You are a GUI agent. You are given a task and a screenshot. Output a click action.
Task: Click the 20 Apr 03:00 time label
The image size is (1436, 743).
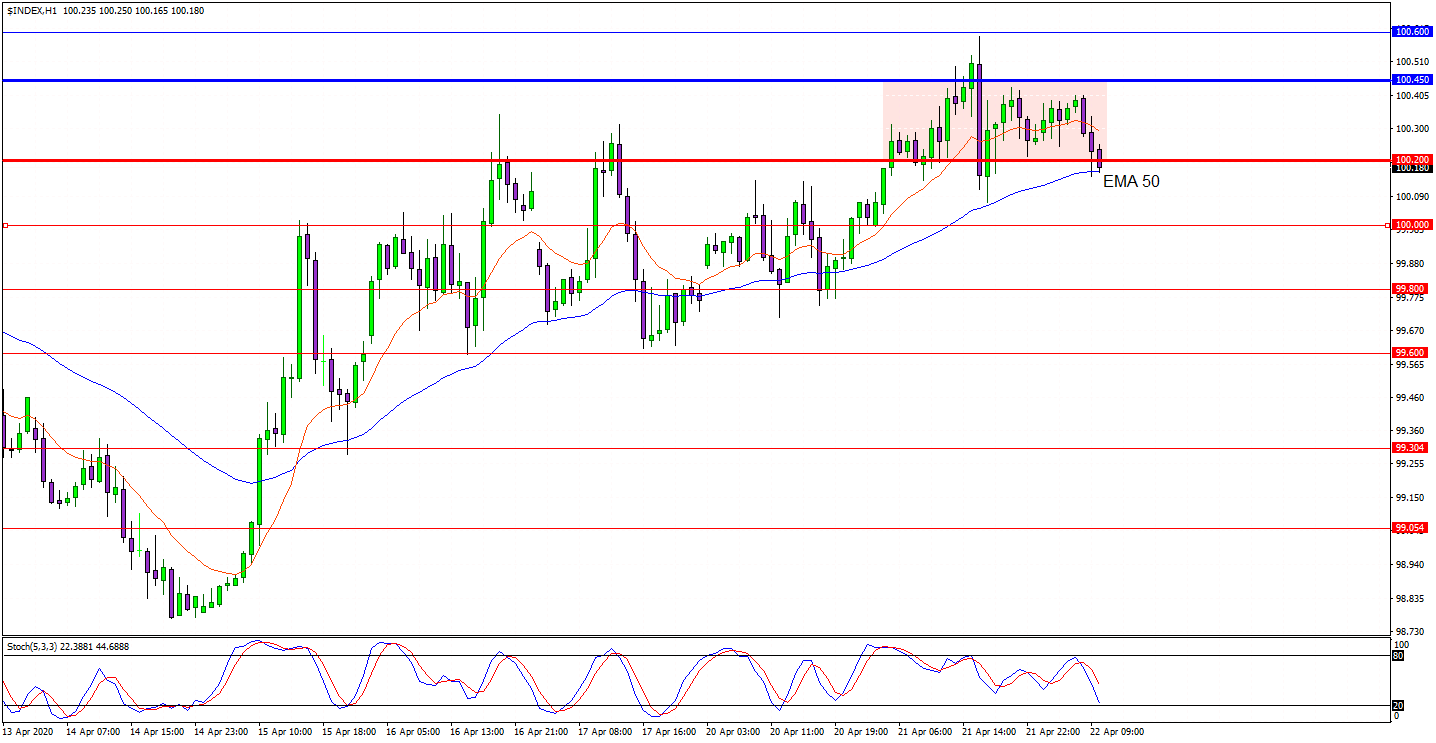click(x=734, y=731)
